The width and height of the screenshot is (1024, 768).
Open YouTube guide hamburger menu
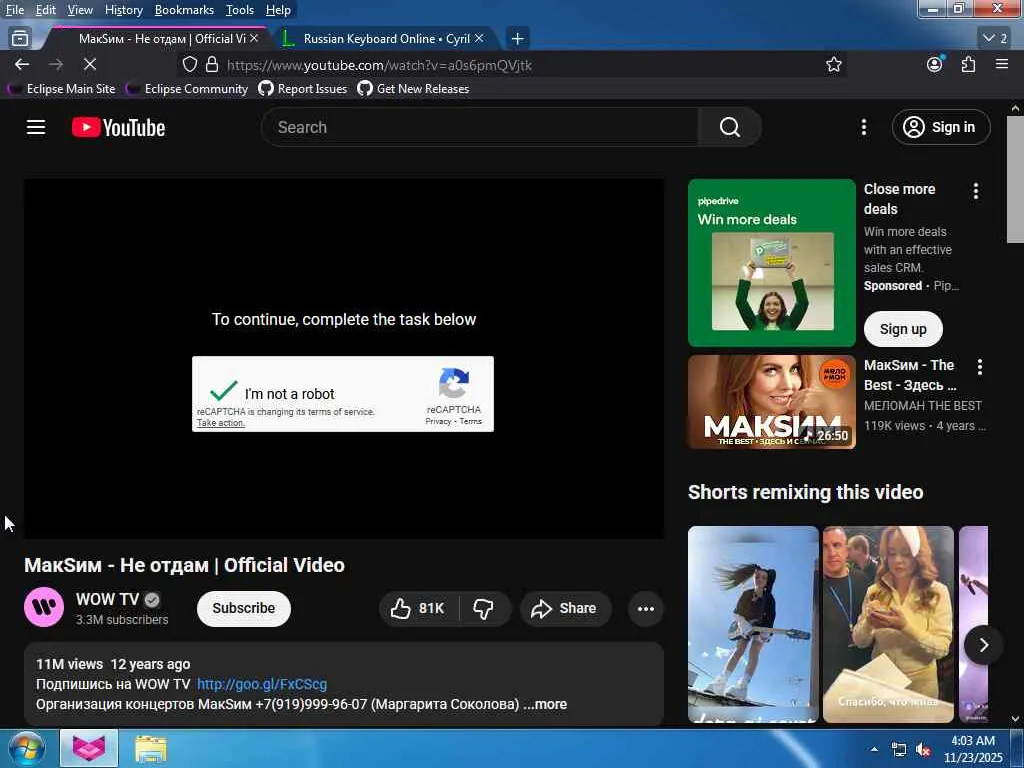[x=36, y=127]
